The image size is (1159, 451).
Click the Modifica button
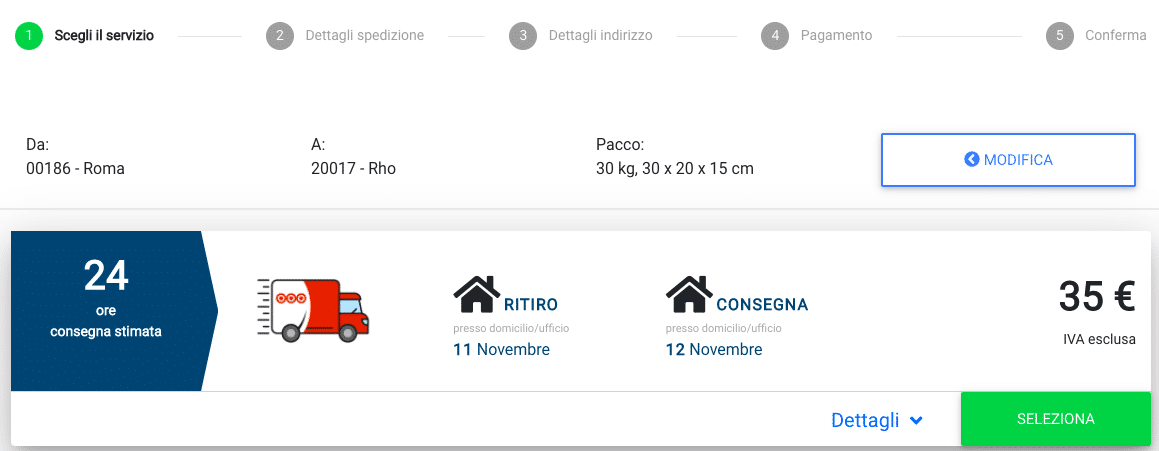click(x=1008, y=160)
